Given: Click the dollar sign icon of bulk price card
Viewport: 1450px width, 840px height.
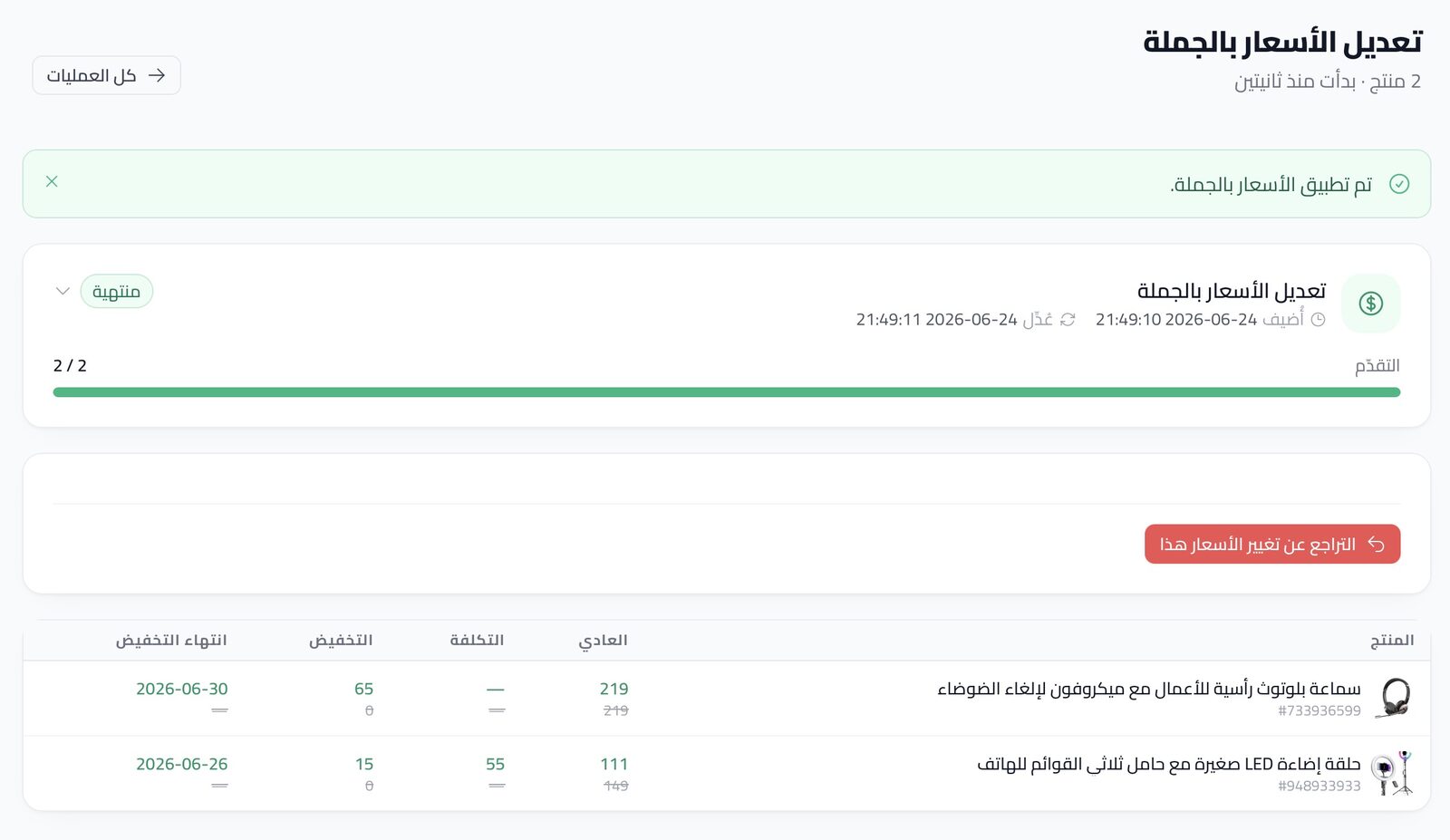Looking at the screenshot, I should (1370, 304).
